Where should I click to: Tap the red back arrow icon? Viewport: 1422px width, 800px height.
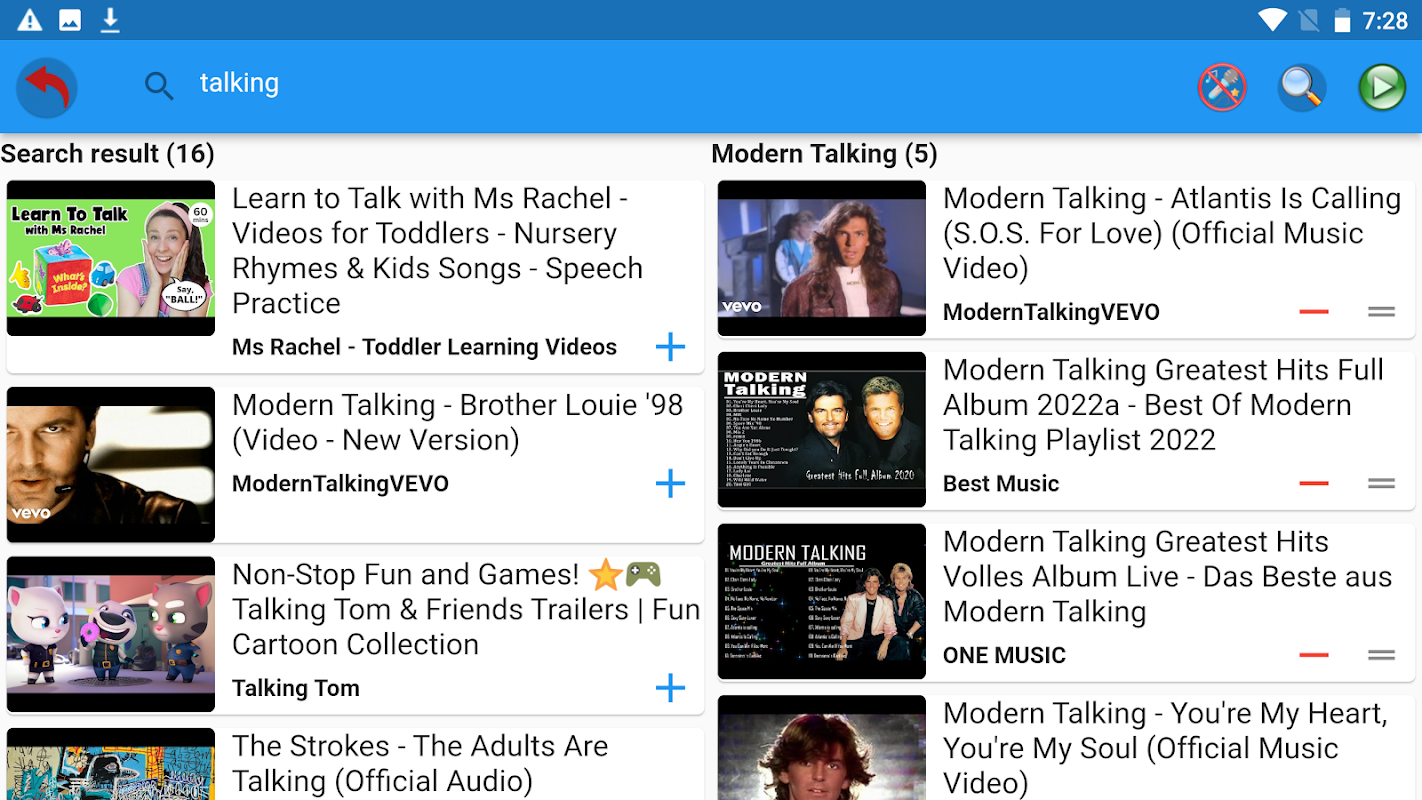point(47,88)
